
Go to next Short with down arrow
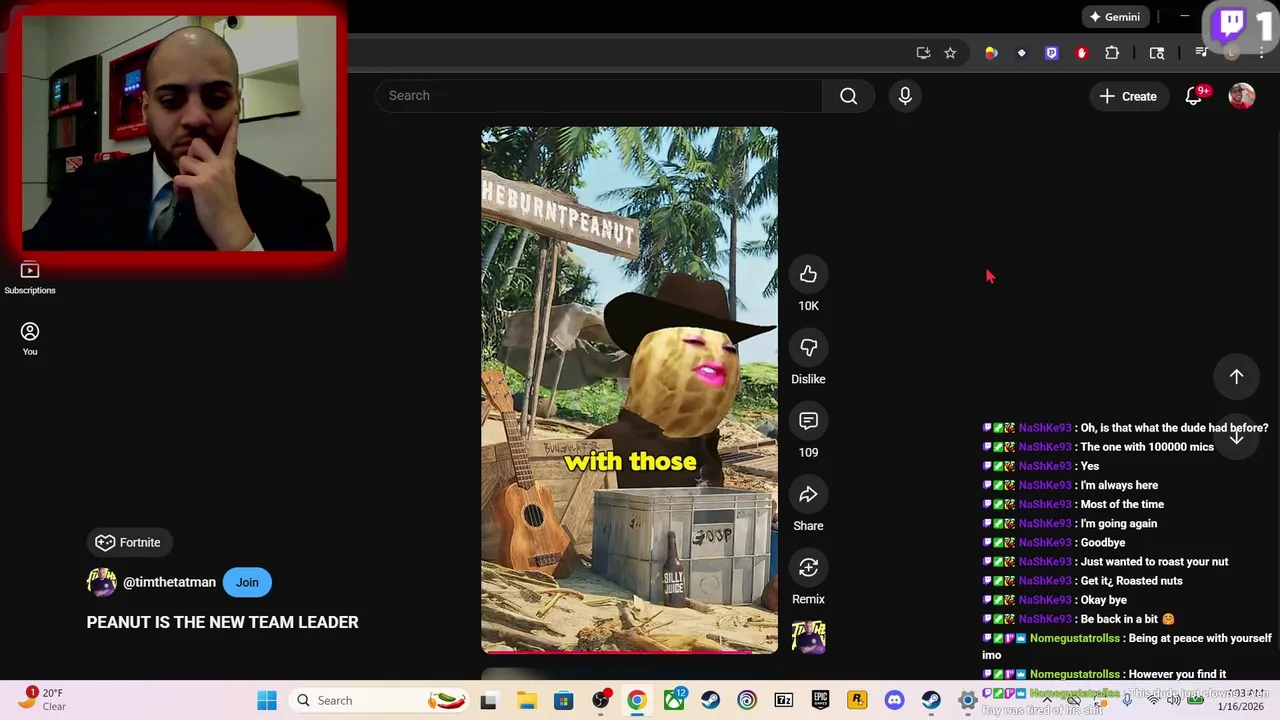1236,436
